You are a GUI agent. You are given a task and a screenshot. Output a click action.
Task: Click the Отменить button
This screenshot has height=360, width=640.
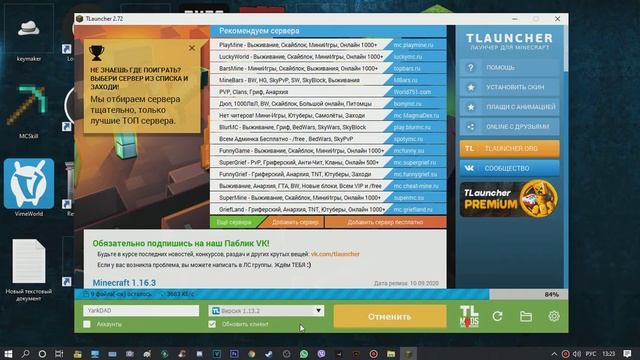(x=390, y=316)
